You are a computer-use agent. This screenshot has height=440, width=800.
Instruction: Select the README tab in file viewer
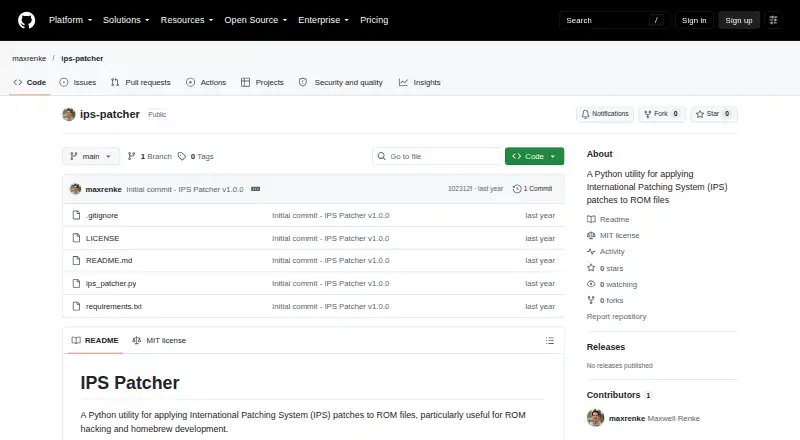click(x=95, y=340)
